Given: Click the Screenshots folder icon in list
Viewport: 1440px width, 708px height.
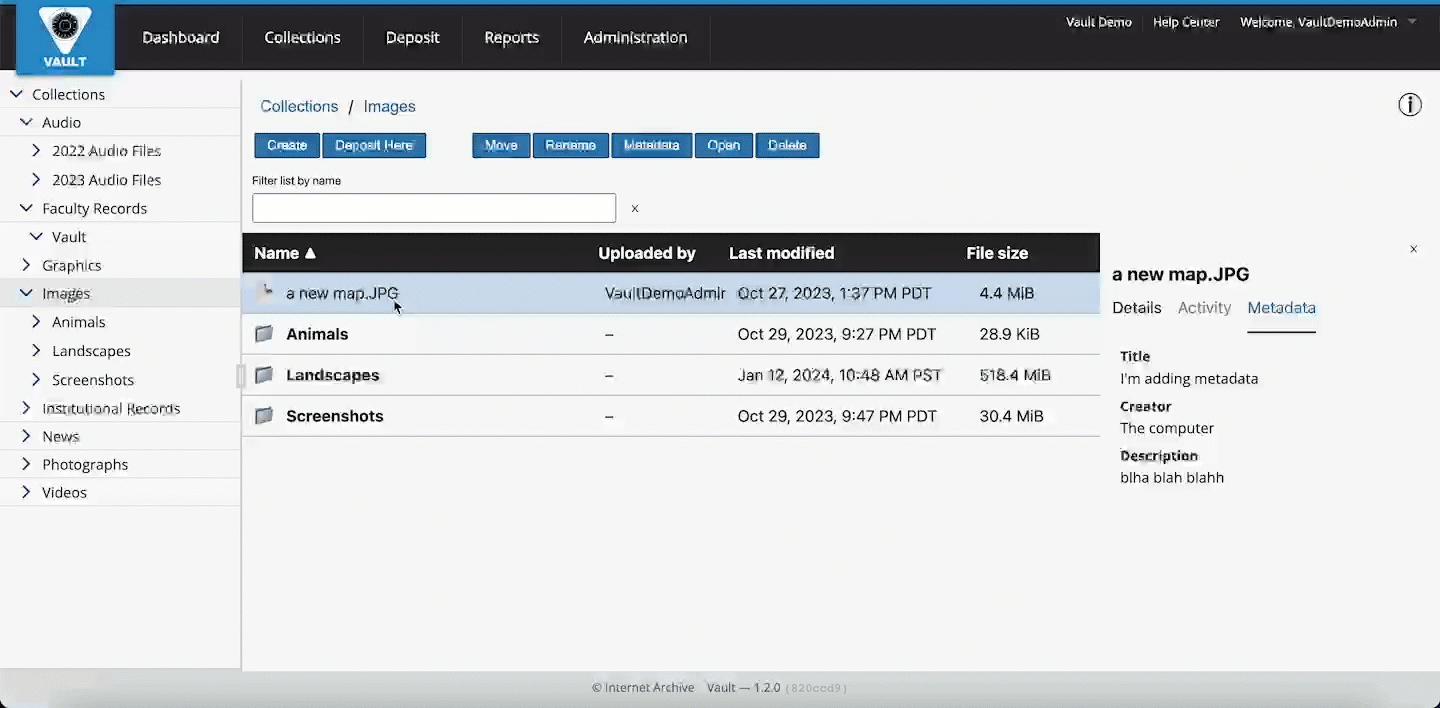Looking at the screenshot, I should coord(264,416).
